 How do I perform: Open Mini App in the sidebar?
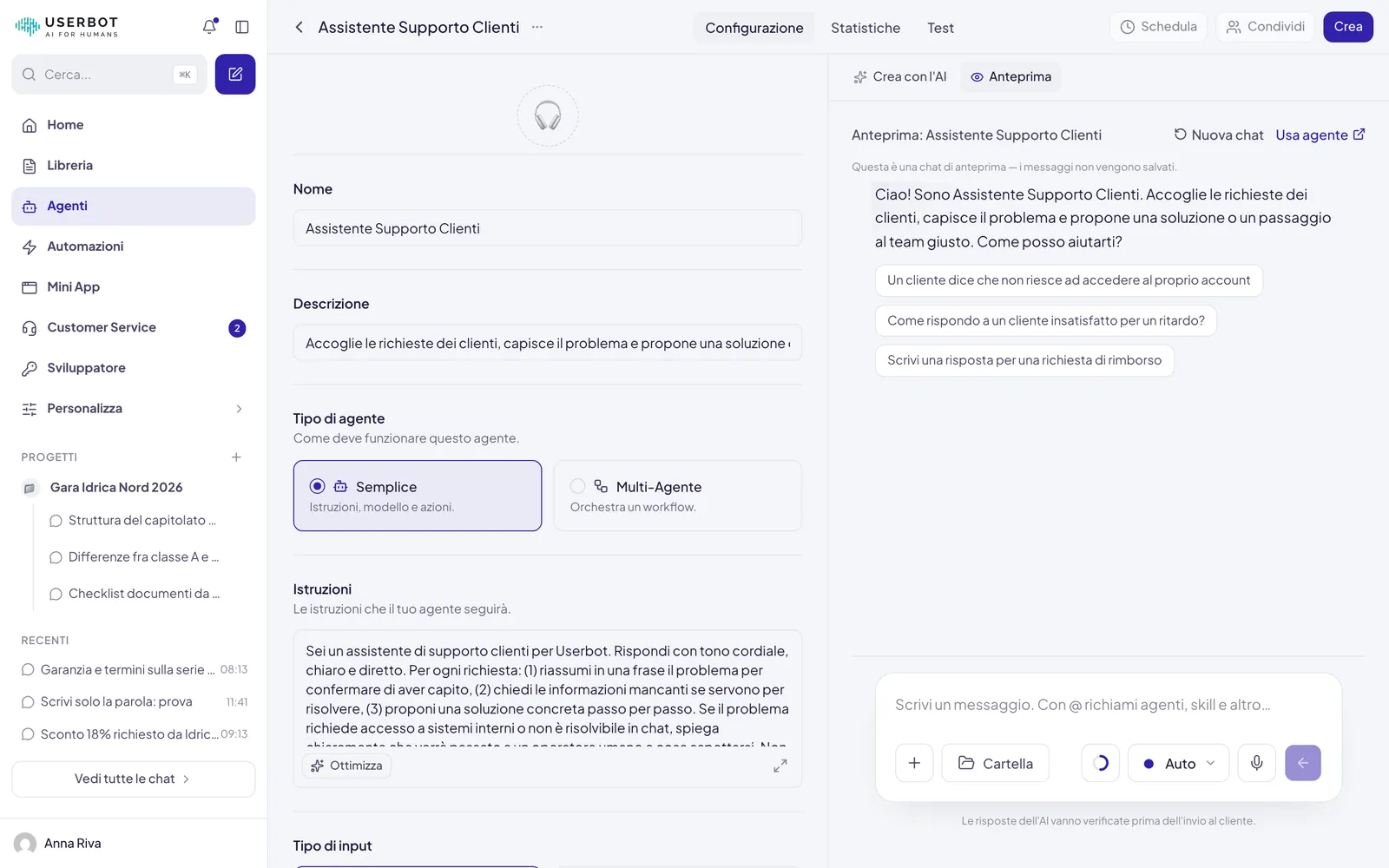click(134, 287)
